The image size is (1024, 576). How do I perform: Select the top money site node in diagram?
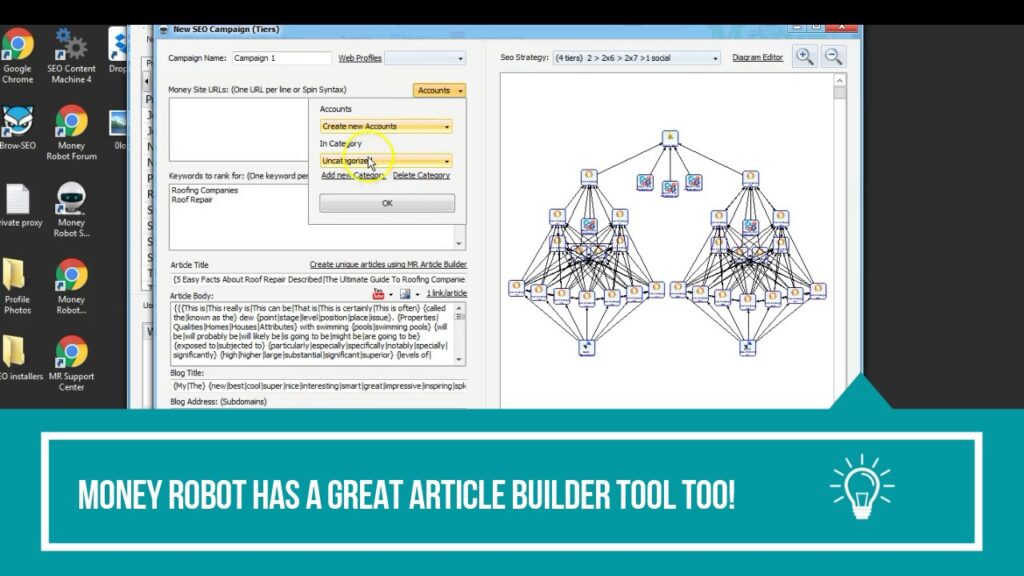click(669, 138)
